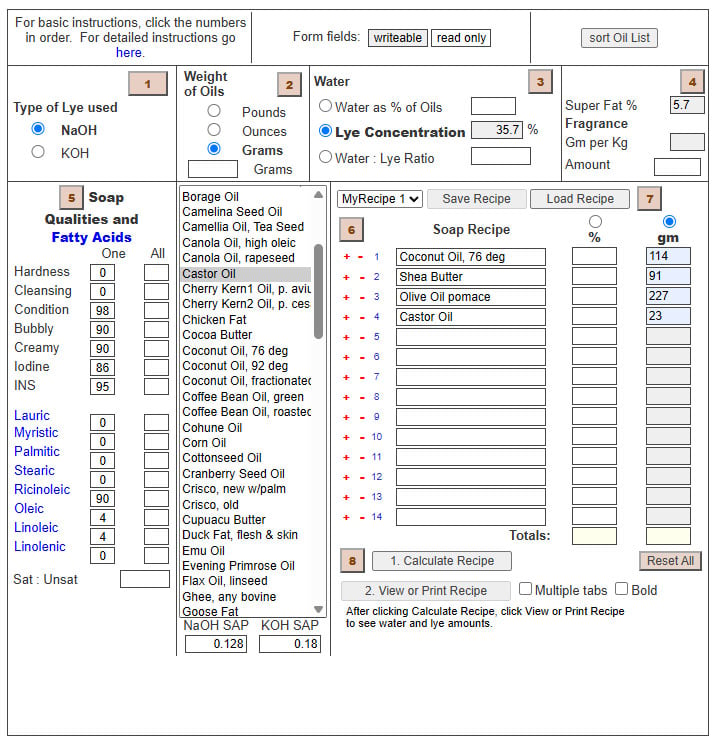
Task: Choose Grams weight unit
Action: (x=214, y=149)
